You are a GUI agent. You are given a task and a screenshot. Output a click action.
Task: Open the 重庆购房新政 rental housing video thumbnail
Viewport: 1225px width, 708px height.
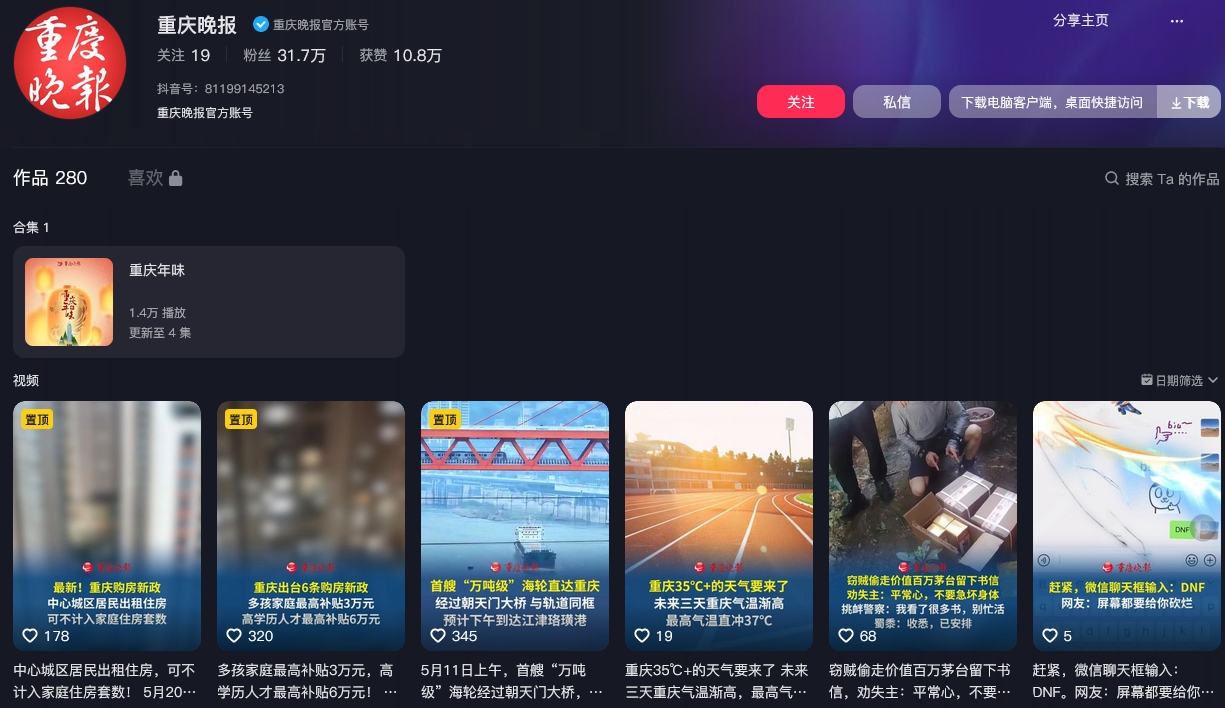[x=107, y=526]
